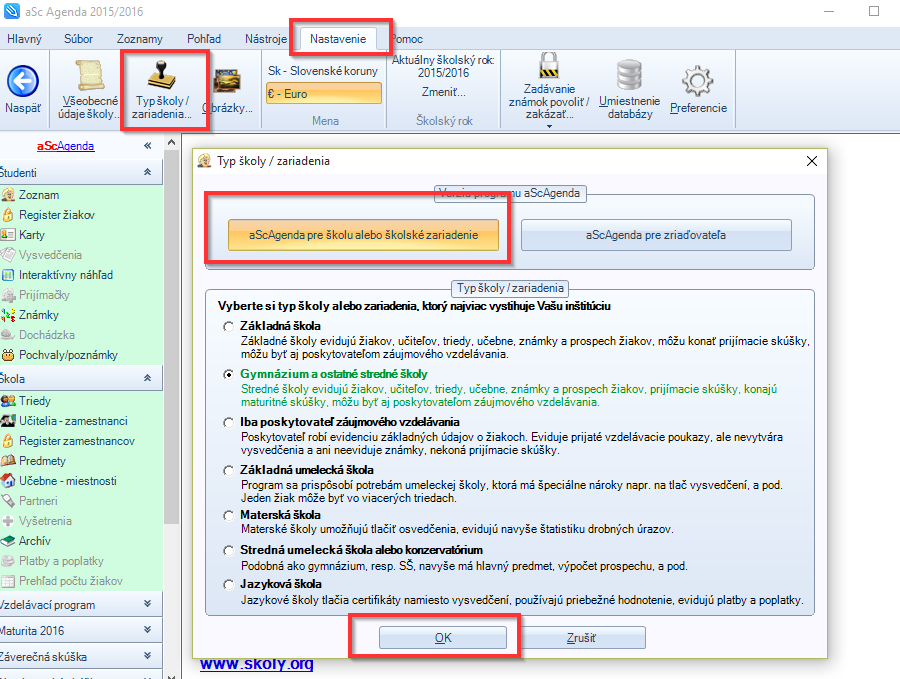900x679 pixels.
Task: Open the aScAgenda sidebar link
Action: point(65,146)
